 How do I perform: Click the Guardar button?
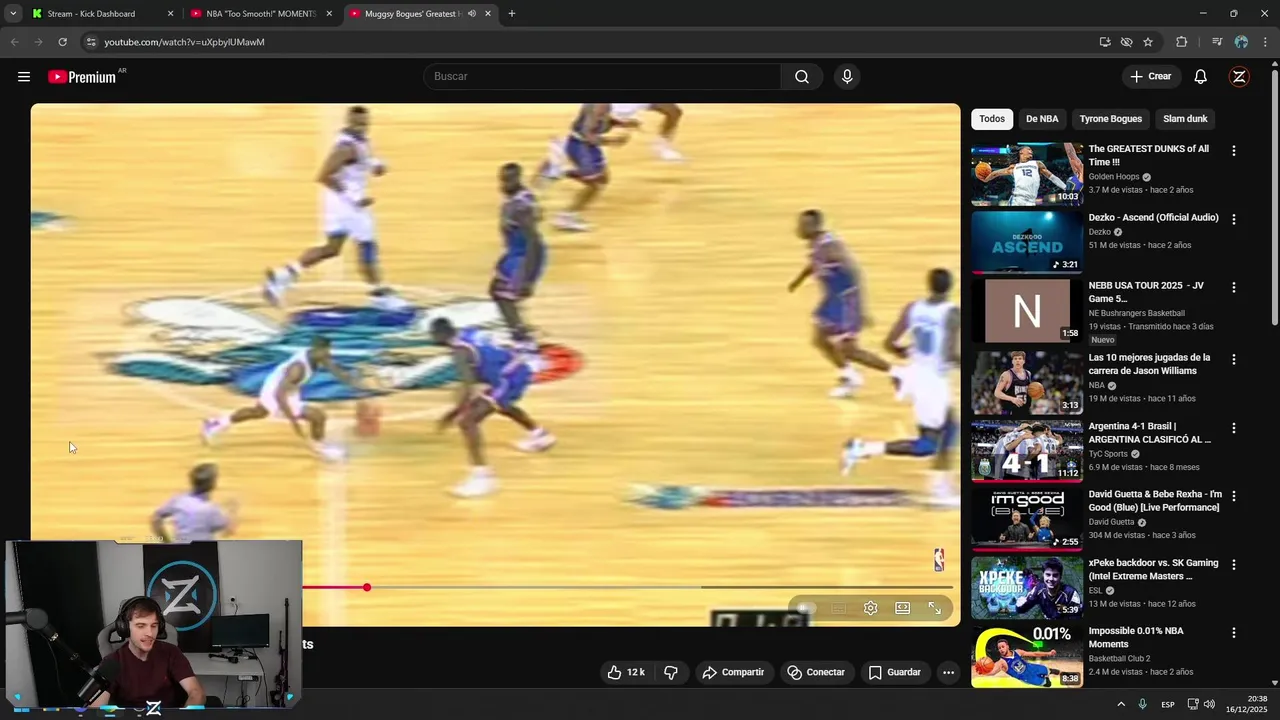[895, 672]
